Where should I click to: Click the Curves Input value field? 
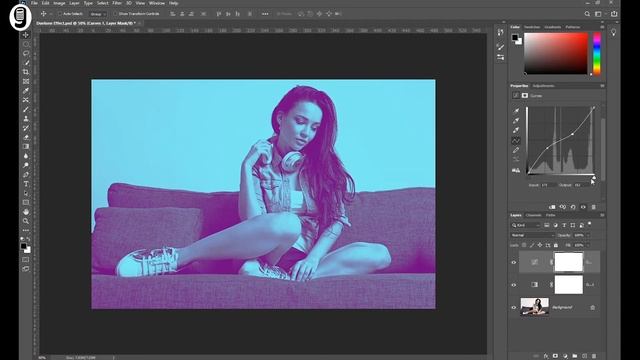pyautogui.click(x=547, y=185)
